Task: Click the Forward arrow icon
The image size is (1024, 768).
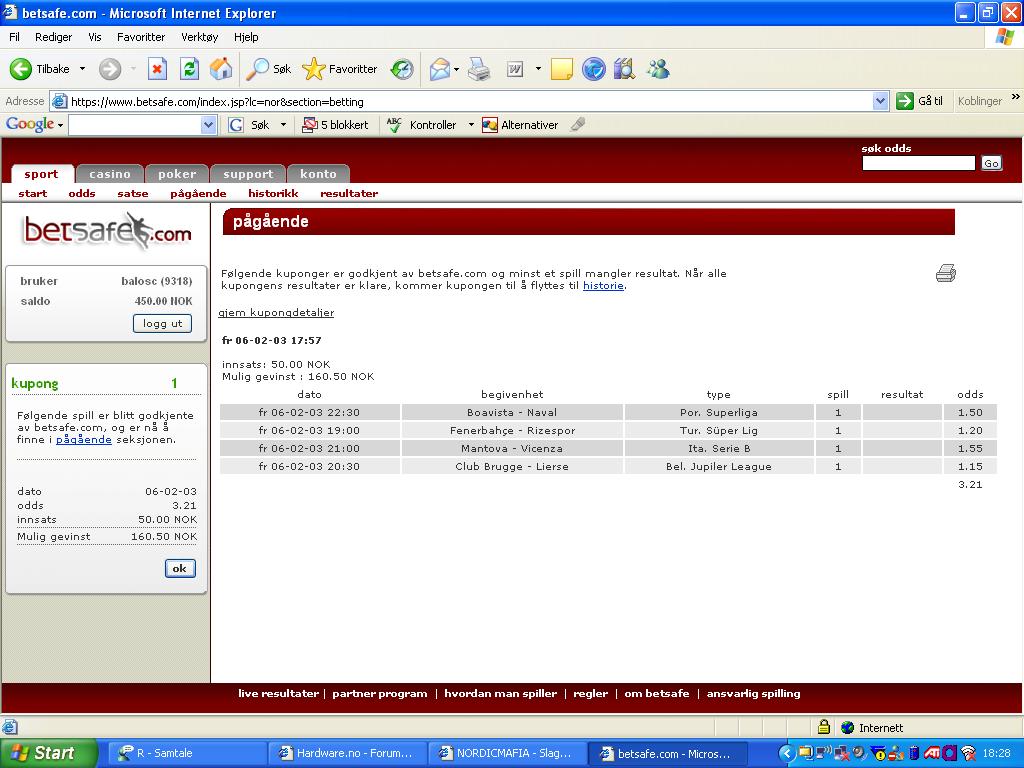Action: tap(110, 69)
